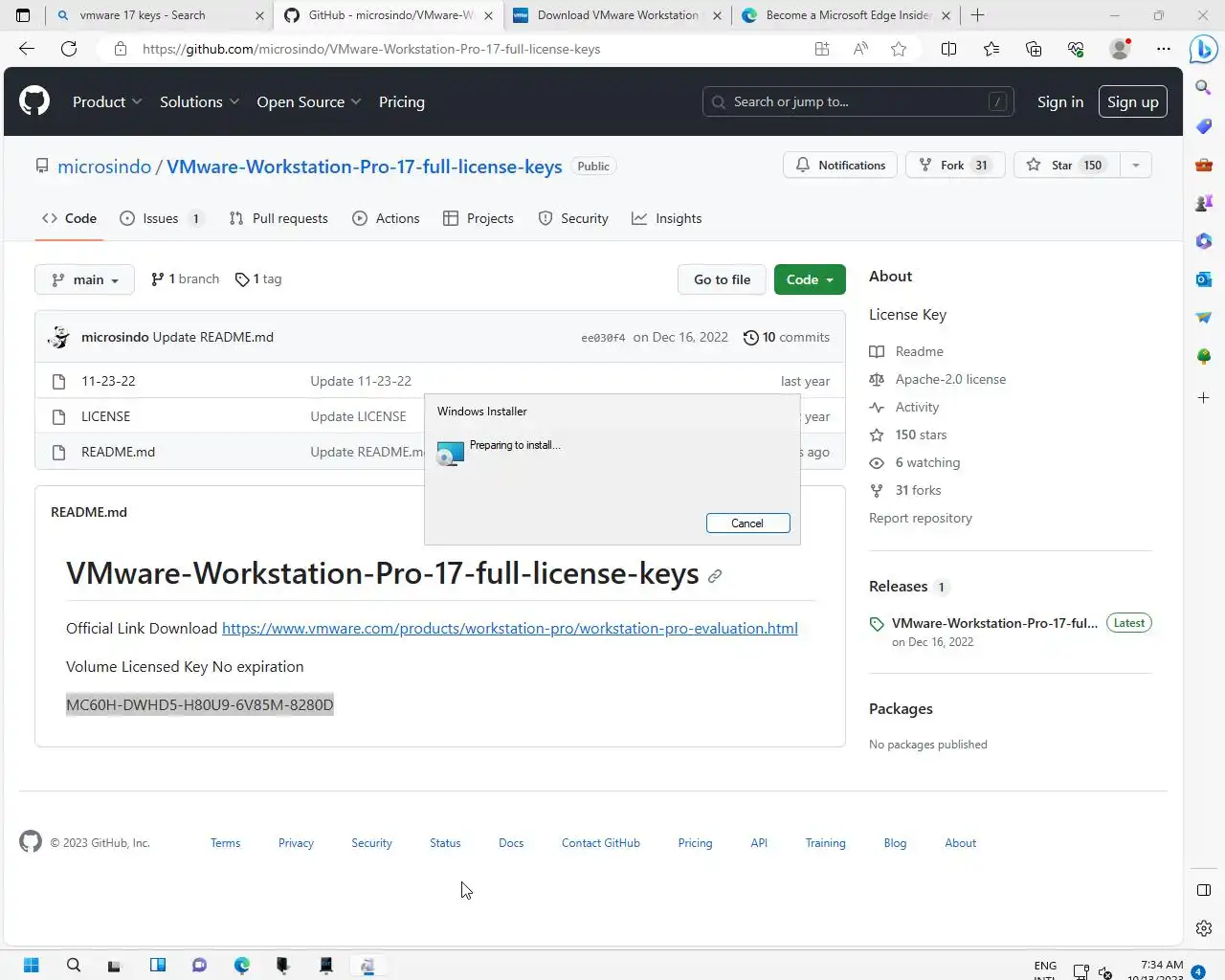This screenshot has width=1225, height=980.
Task: Click the installer icon in taskbar
Action: coord(367,965)
